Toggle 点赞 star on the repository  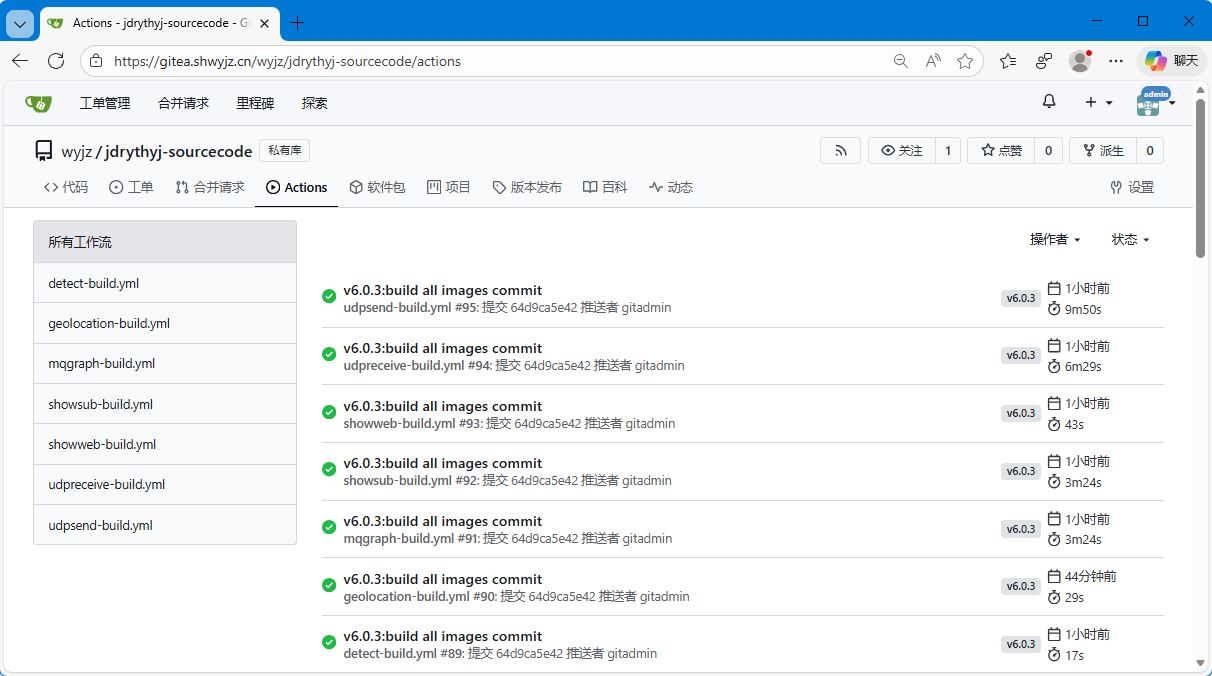tap(1001, 151)
